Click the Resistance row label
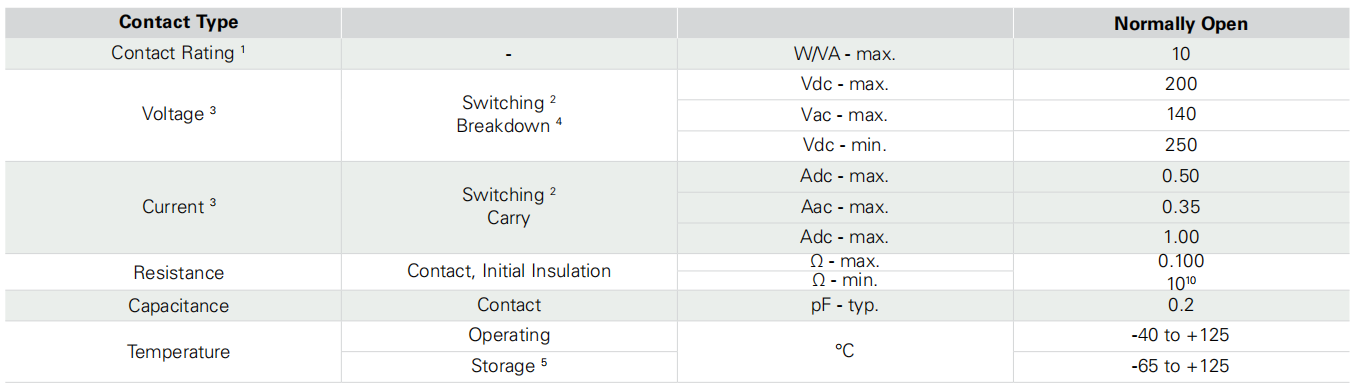Viewport: 1357px width, 392px height. pyautogui.click(x=178, y=272)
